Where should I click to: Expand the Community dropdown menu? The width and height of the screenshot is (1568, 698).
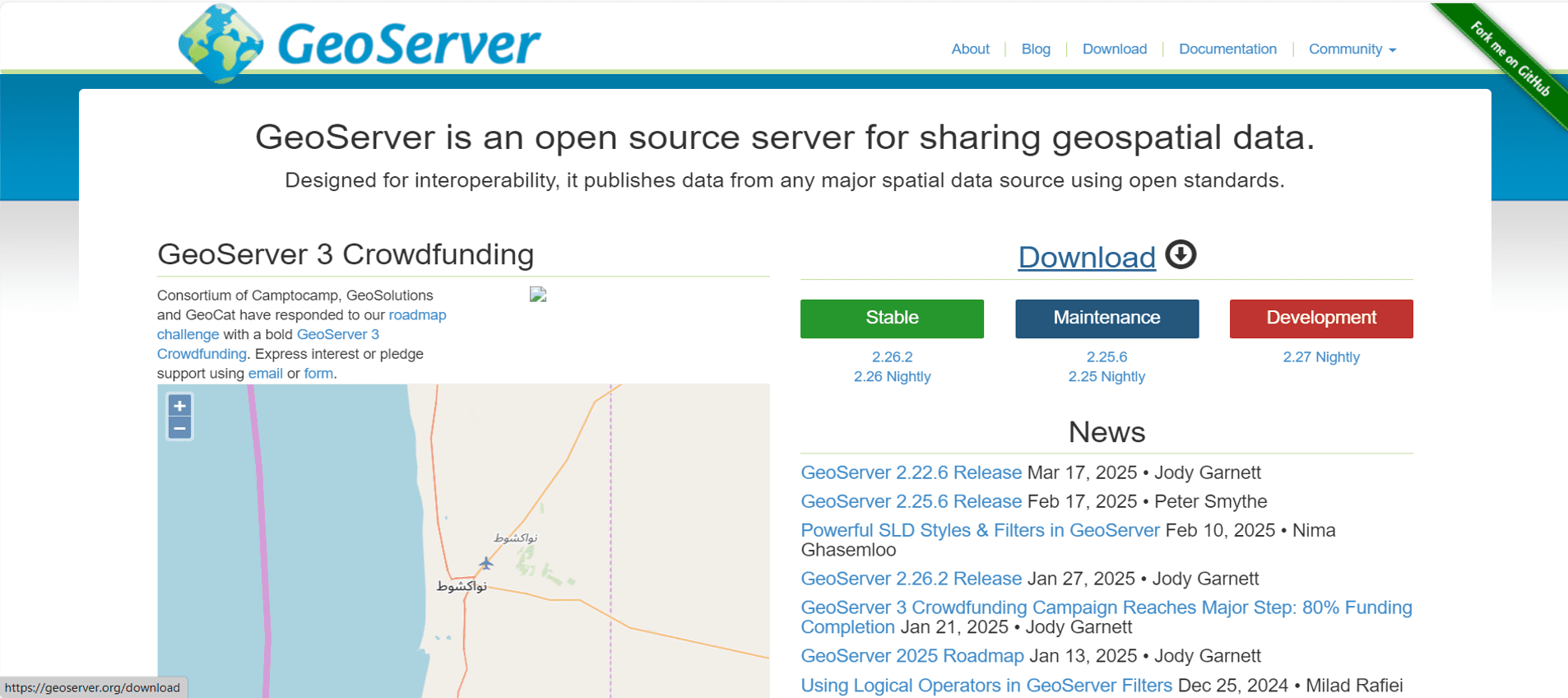tap(1352, 49)
